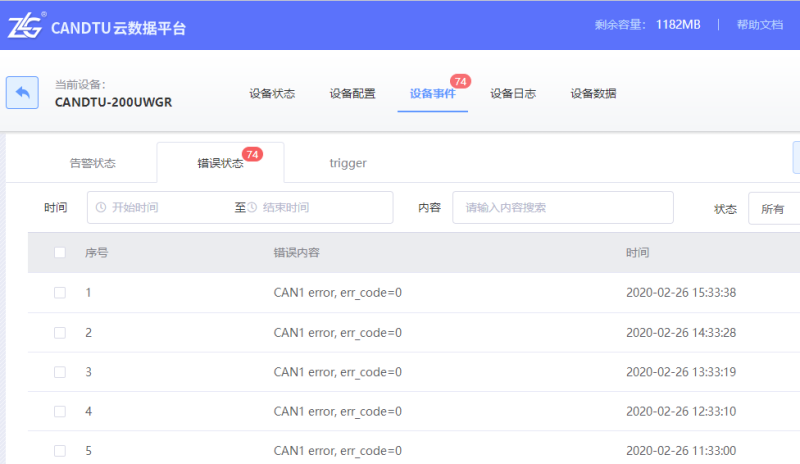Click clock icon beside 结束时间

click(x=252, y=207)
